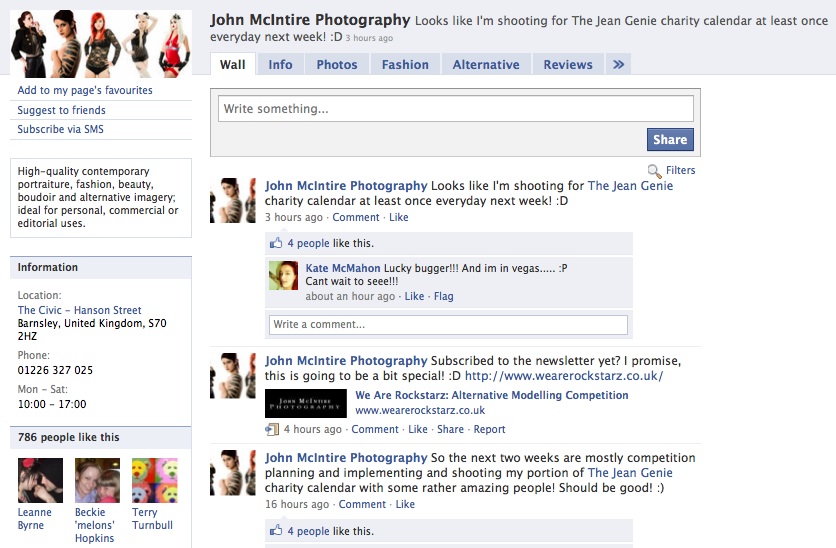The width and height of the screenshot is (836, 548).
Task: Open The Jean Genie link in first post
Action: 630,186
